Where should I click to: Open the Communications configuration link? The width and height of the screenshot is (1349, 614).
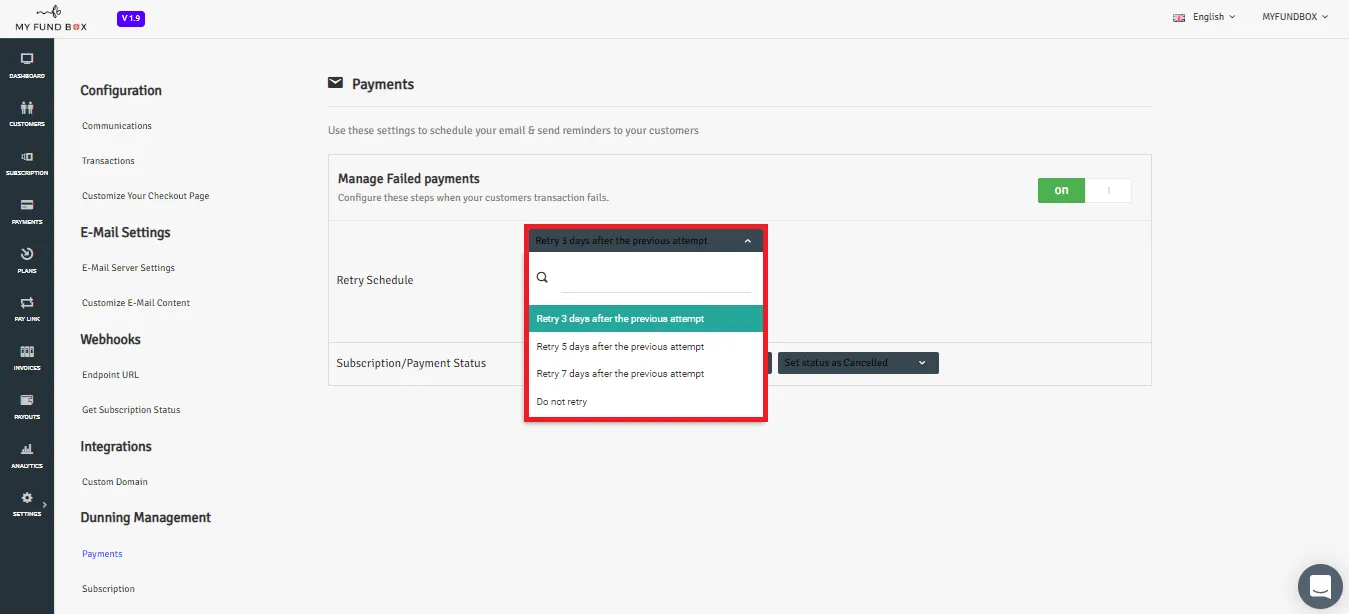pyautogui.click(x=117, y=126)
